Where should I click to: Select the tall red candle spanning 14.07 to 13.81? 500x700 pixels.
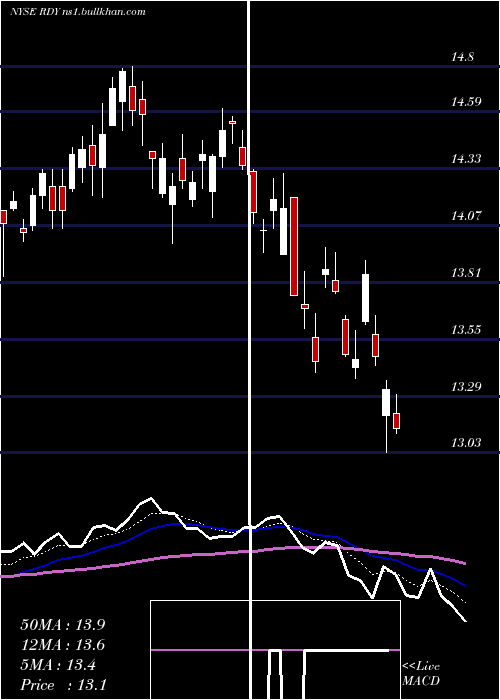pos(294,246)
